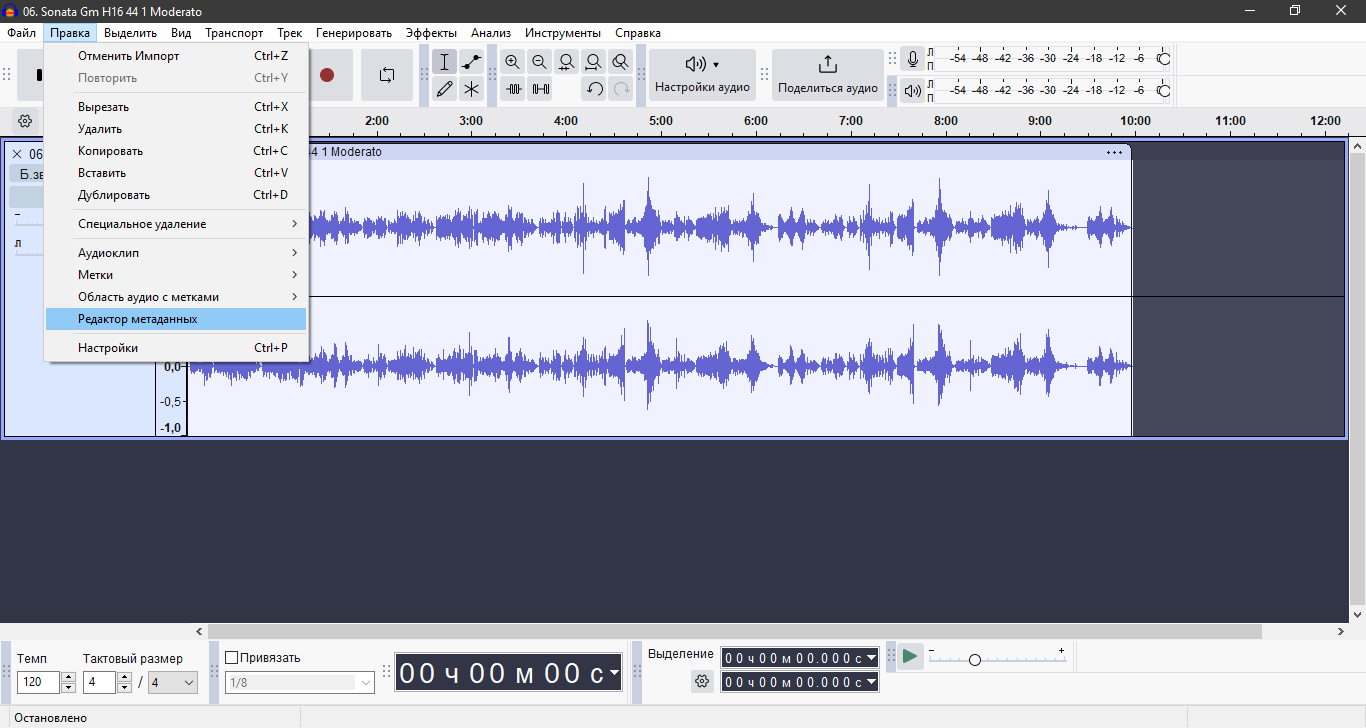Expand the Аудиоклип submenu

[x=176, y=253]
